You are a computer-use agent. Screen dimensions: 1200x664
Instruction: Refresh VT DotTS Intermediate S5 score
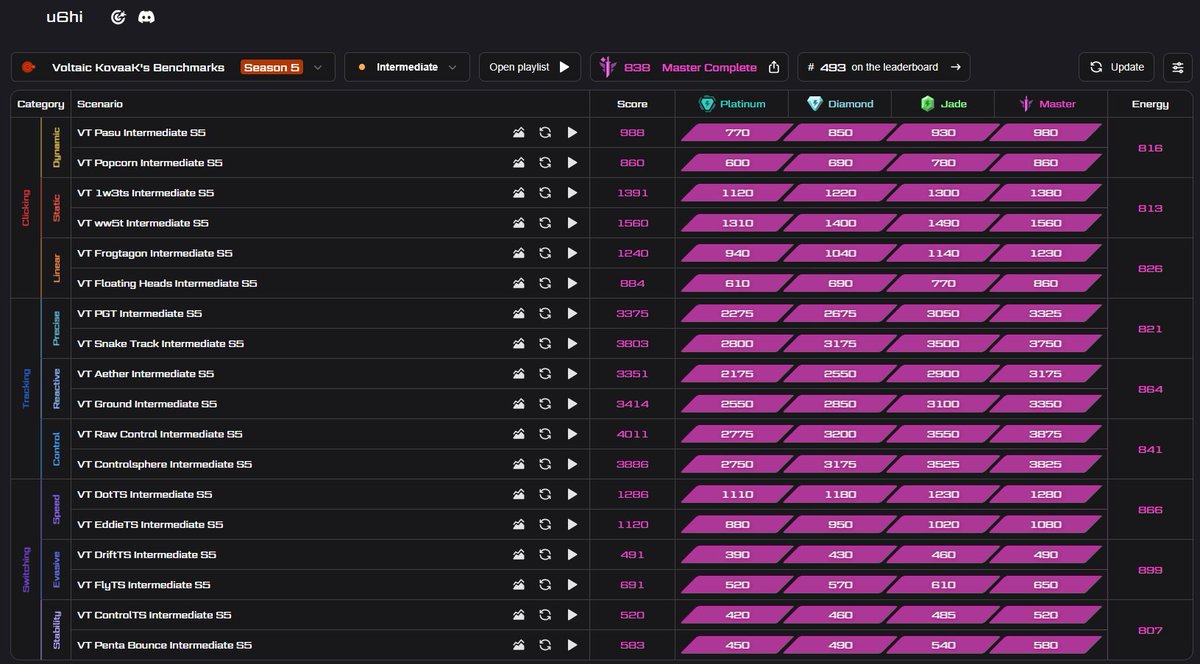click(x=545, y=494)
